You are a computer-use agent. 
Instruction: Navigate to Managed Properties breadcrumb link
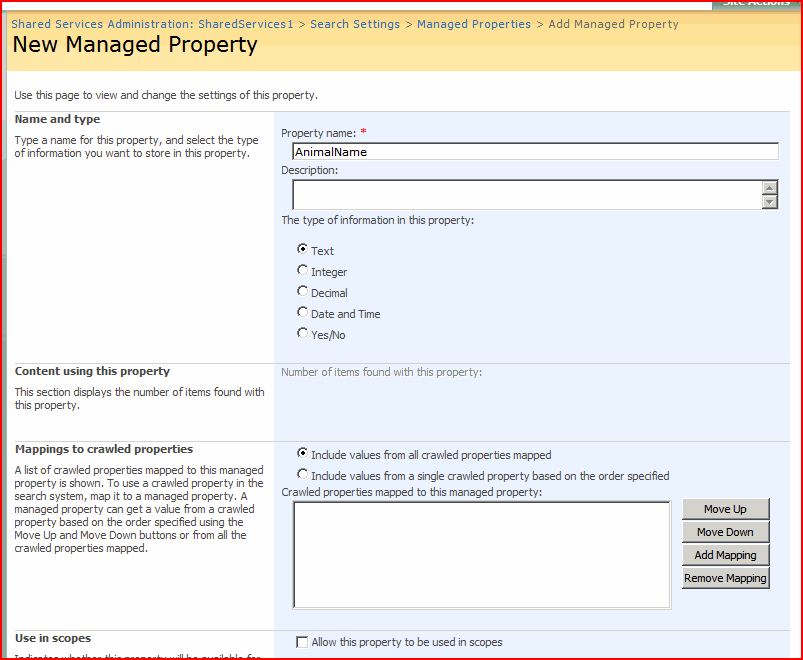[x=474, y=24]
